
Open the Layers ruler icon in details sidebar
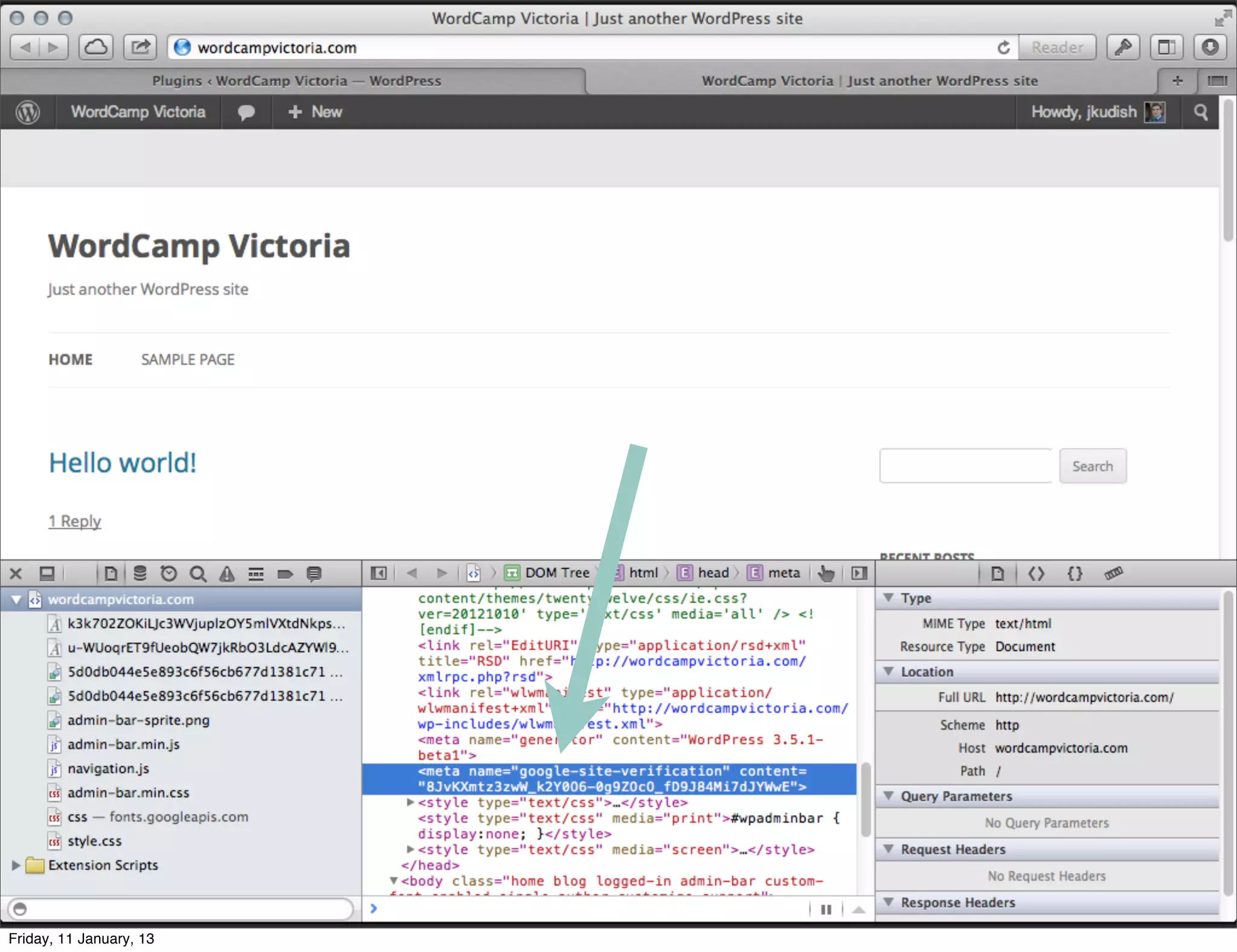(1113, 573)
